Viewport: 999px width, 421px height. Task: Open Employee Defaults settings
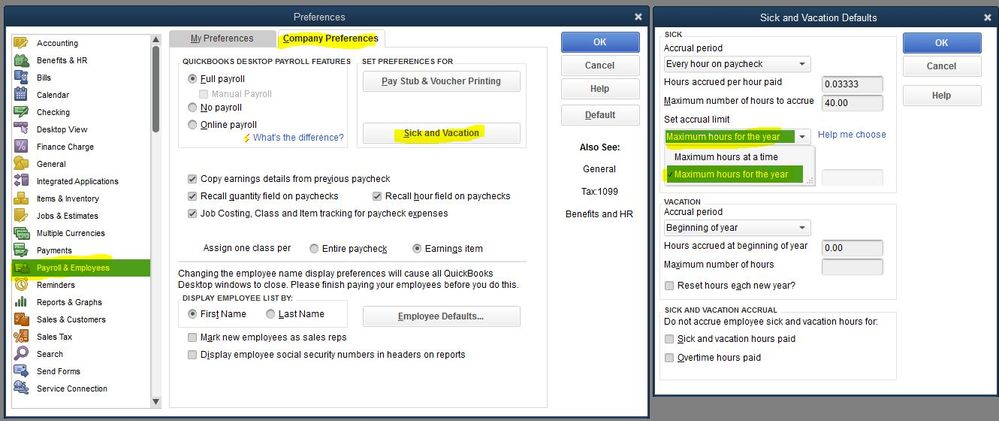pyautogui.click(x=442, y=317)
